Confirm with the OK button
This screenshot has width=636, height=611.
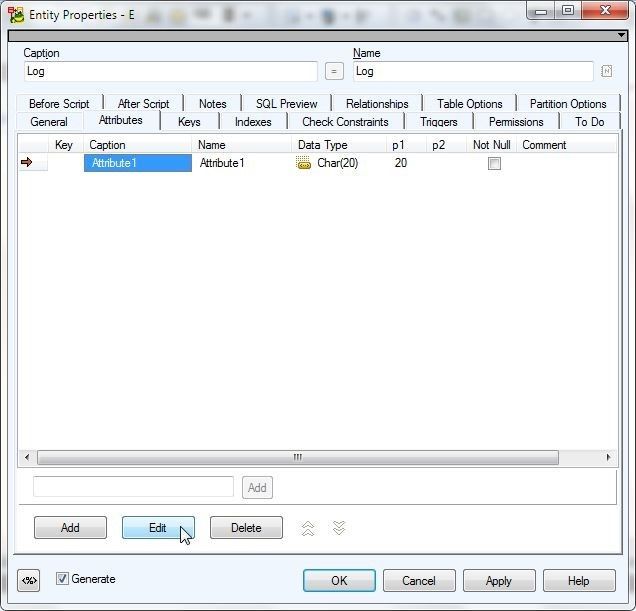tap(339, 581)
